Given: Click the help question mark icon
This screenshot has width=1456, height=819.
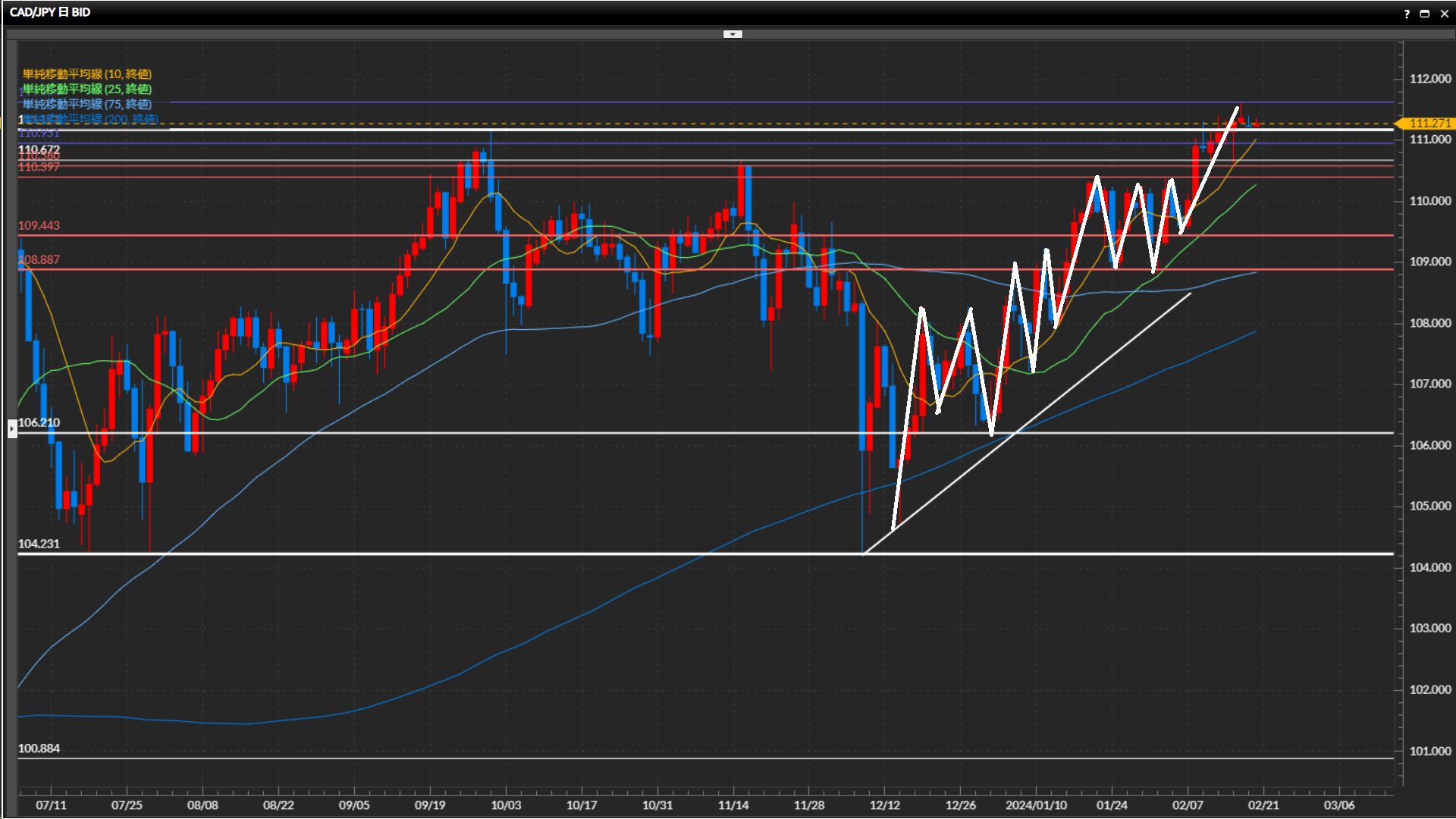Looking at the screenshot, I should tap(1407, 14).
